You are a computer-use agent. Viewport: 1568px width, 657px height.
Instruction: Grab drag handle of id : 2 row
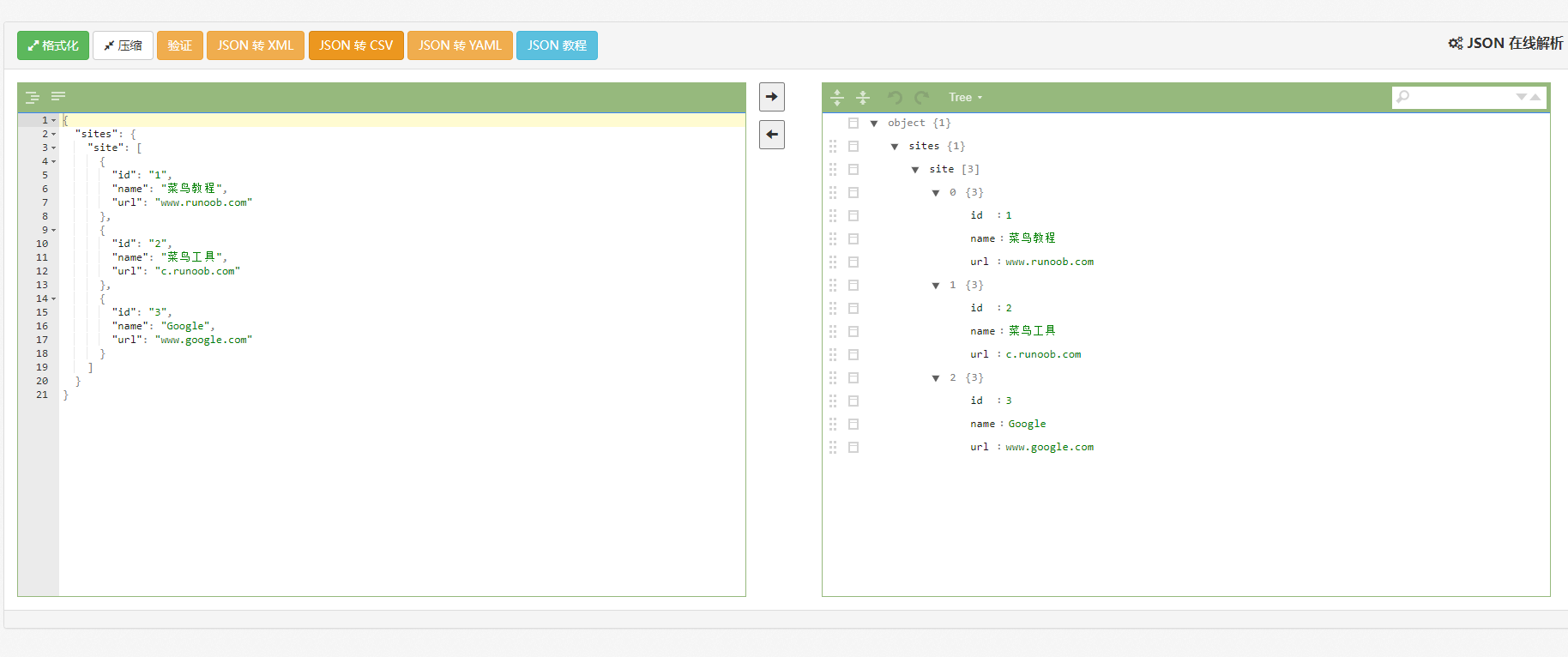pos(833,309)
